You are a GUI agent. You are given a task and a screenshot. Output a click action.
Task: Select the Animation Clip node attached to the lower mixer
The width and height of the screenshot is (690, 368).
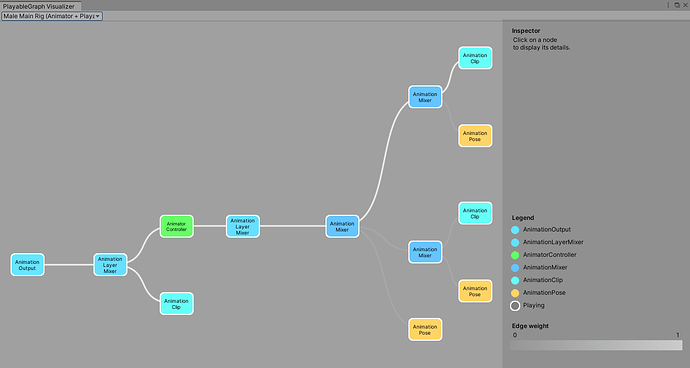475,213
